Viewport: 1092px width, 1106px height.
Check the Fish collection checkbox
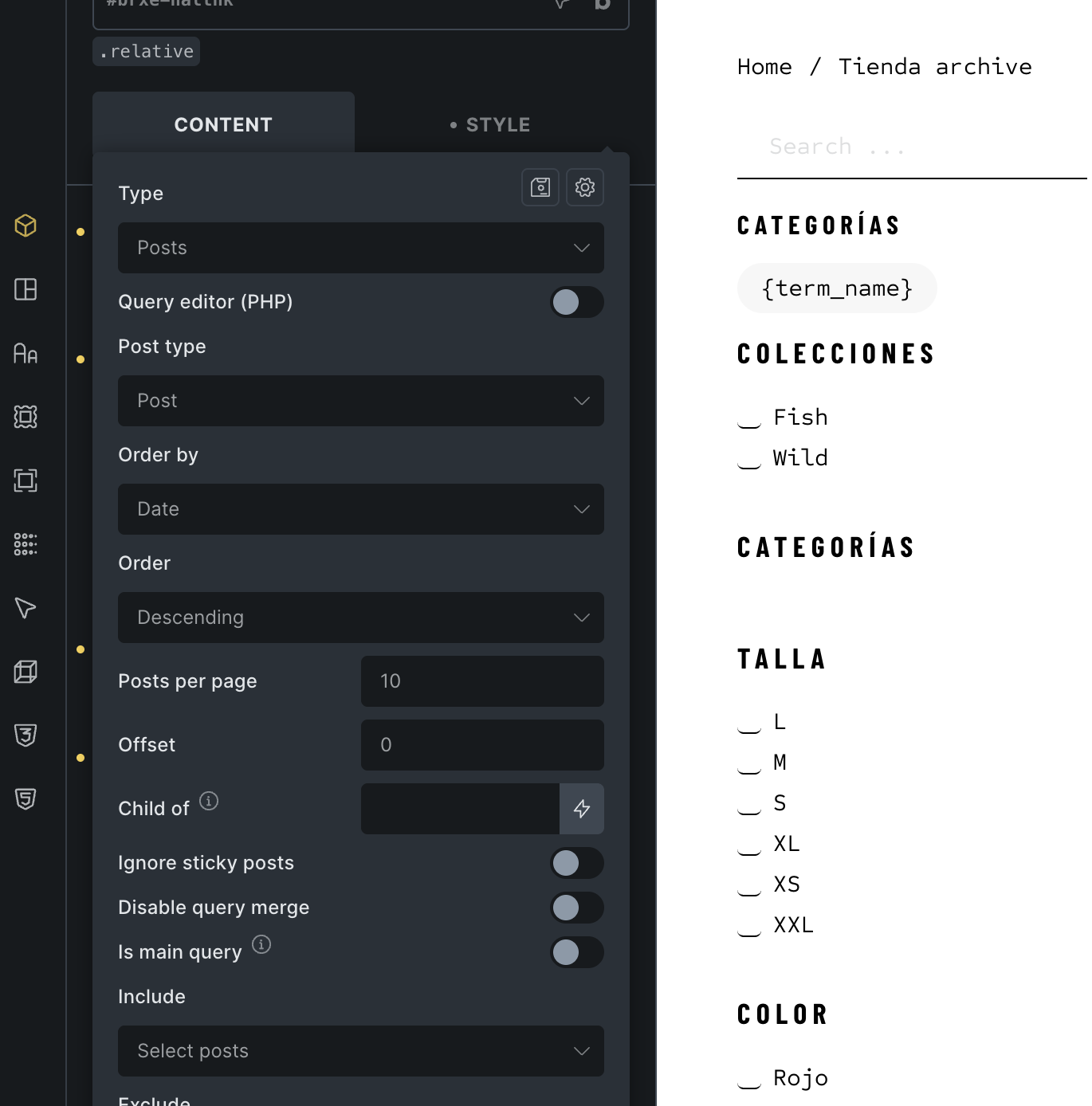749,419
